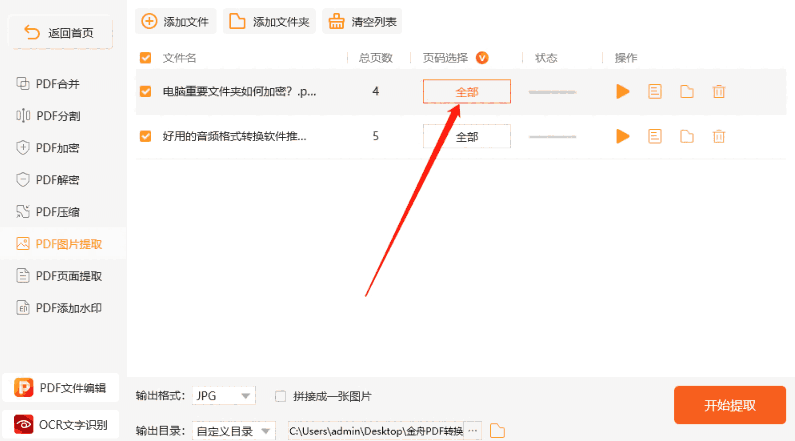Launch PDF文件编辑 tool
This screenshot has height=441, width=795.
coord(60,388)
